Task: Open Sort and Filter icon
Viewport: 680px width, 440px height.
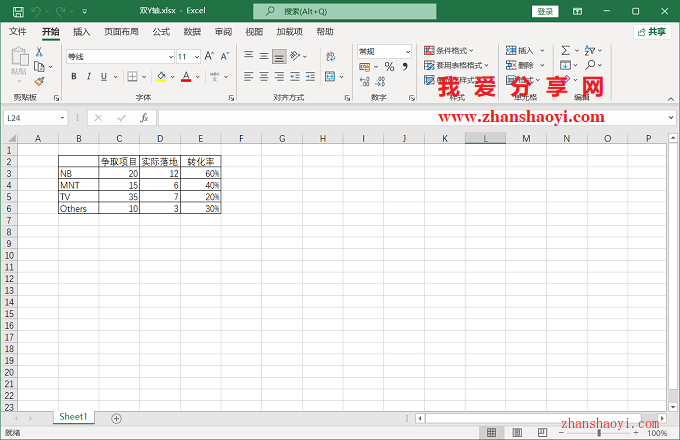Action: pos(590,50)
